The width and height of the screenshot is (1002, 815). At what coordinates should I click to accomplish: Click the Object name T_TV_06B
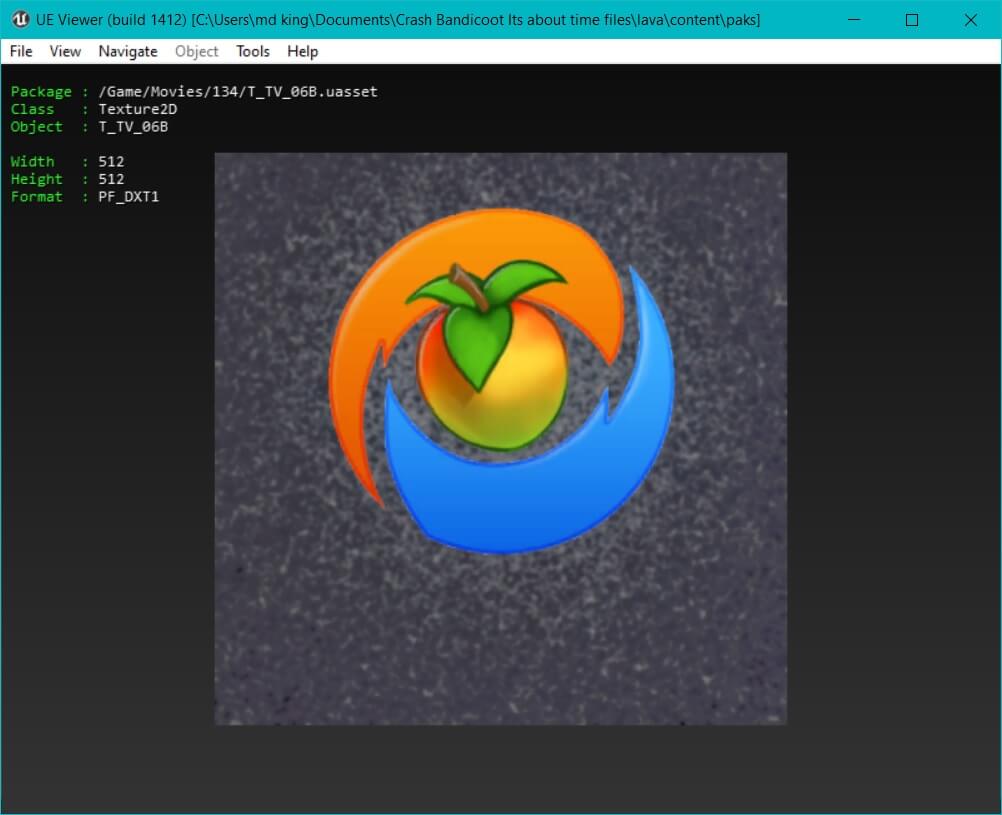click(133, 127)
